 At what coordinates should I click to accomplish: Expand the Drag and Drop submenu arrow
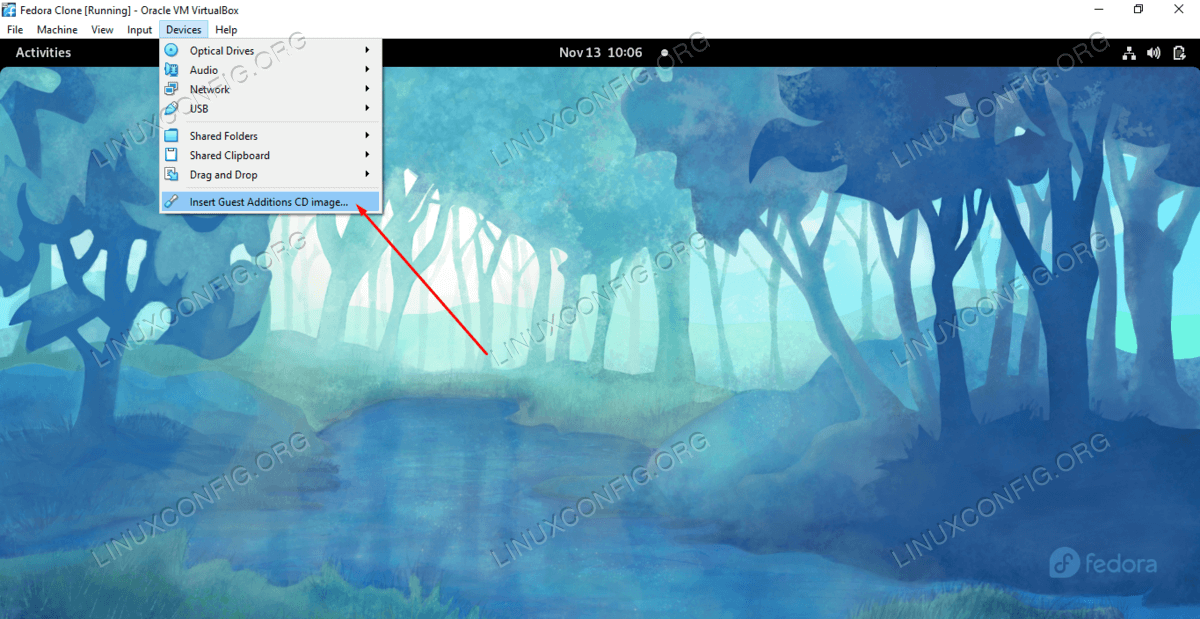pyautogui.click(x=367, y=175)
